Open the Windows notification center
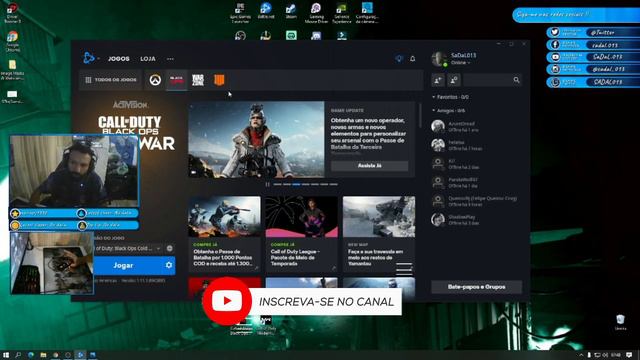The width and height of the screenshot is (640, 360). (629, 356)
